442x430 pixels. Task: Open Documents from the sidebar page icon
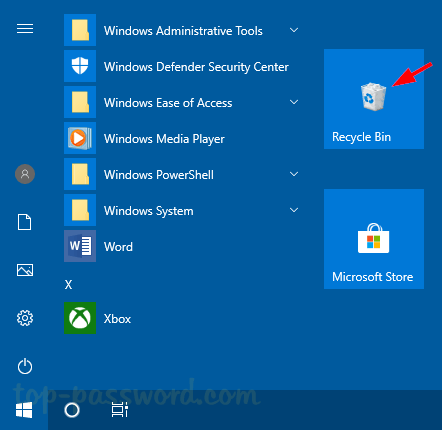point(25,222)
